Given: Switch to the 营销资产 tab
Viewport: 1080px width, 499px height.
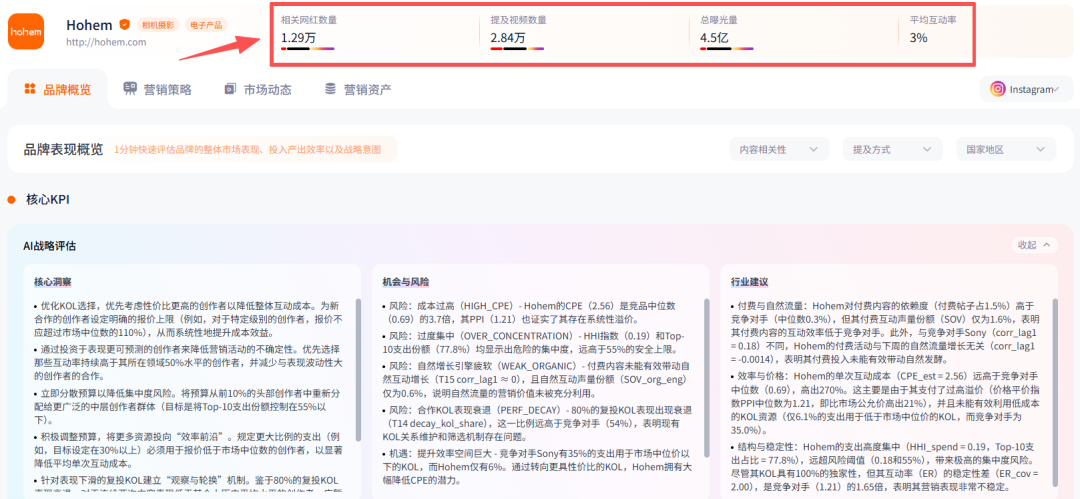Looking at the screenshot, I should click(358, 89).
